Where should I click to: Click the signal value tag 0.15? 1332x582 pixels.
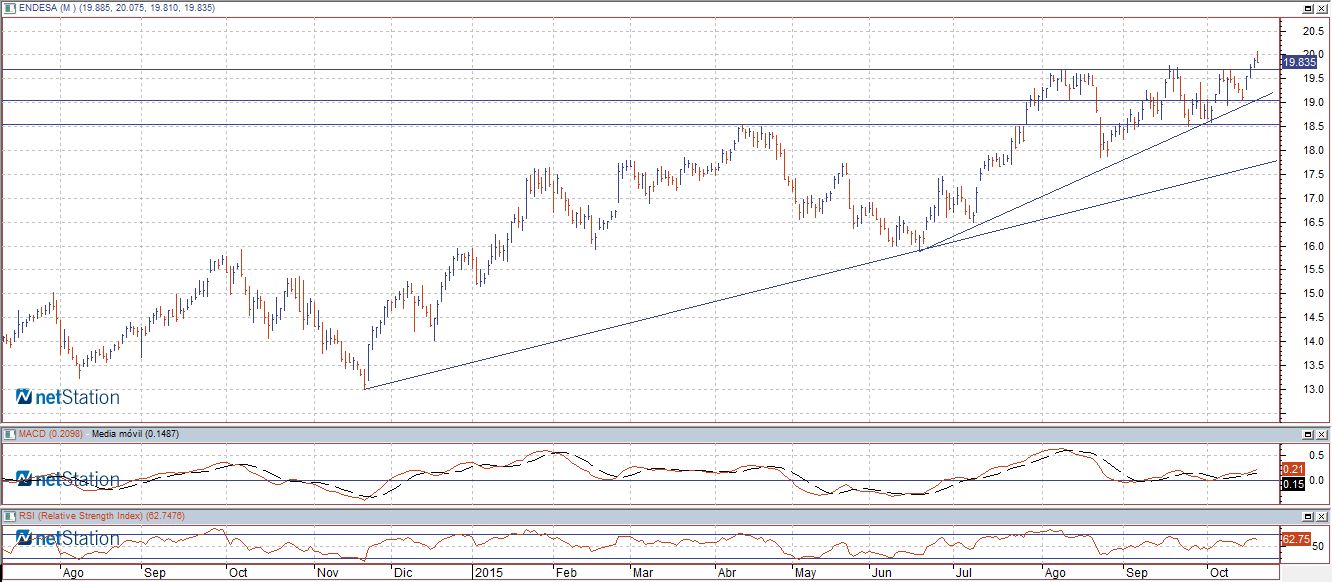(x=1292, y=484)
